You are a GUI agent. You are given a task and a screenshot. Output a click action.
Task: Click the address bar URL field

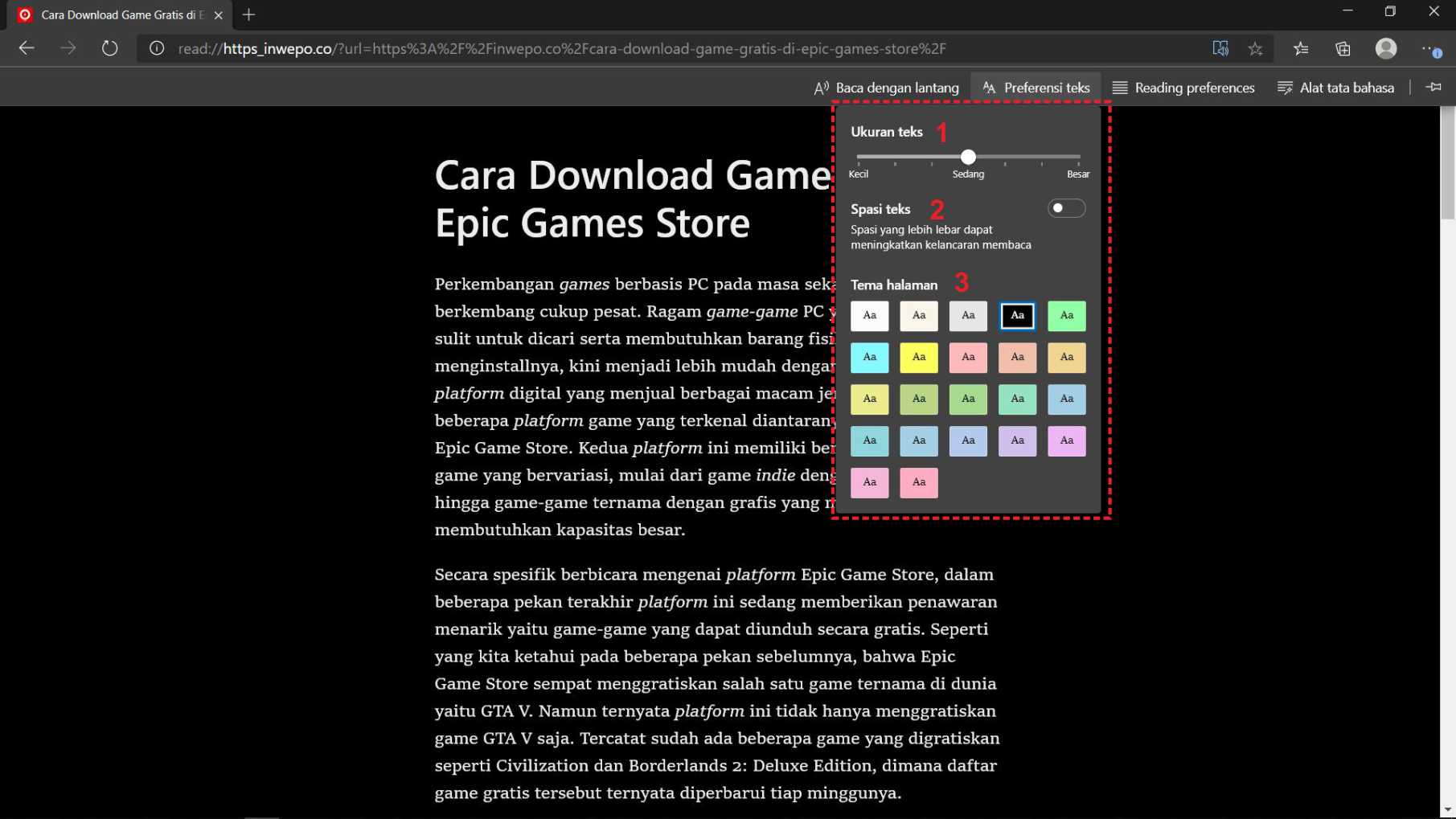click(563, 48)
